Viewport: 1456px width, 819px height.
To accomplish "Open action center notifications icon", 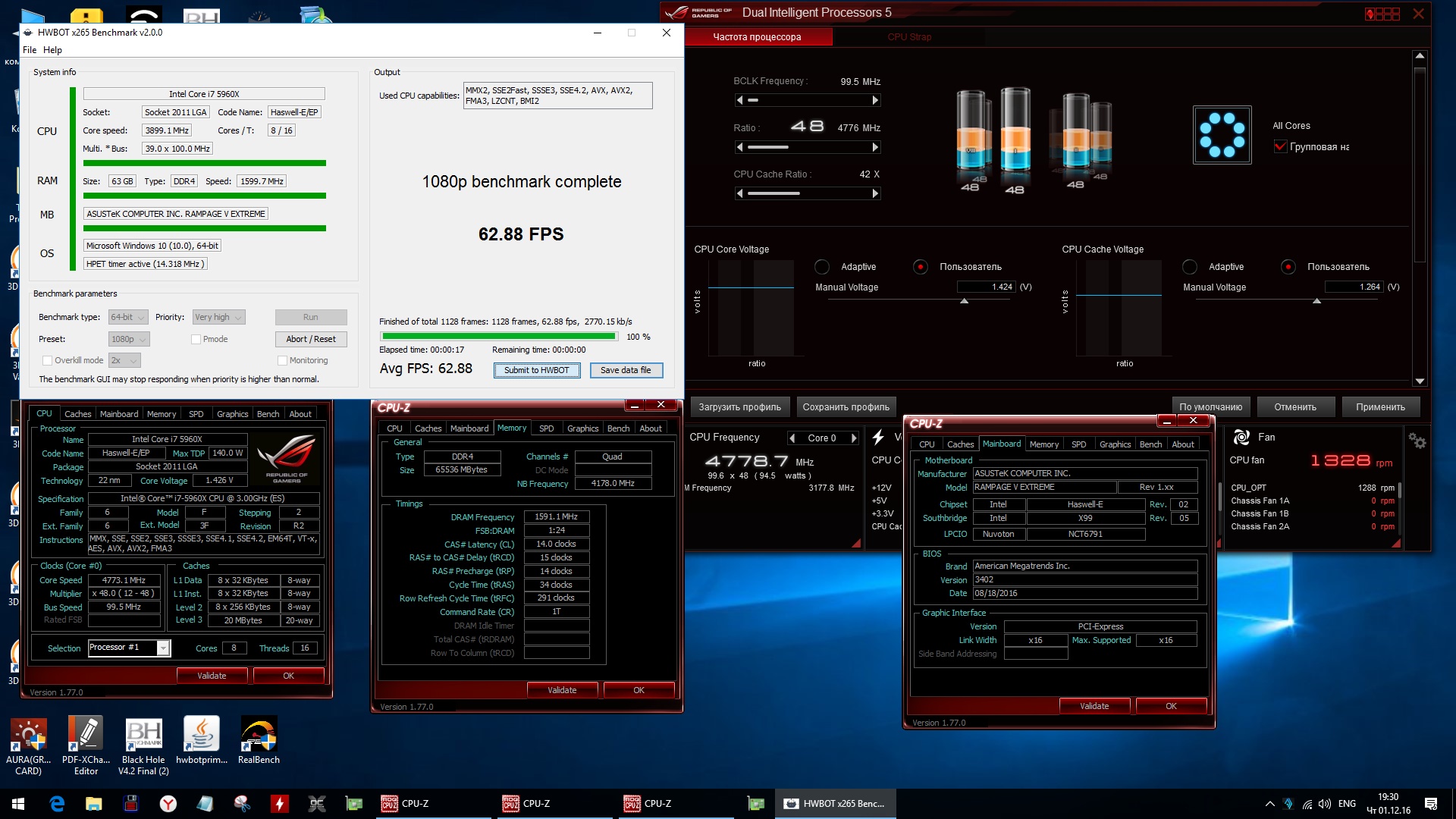I will (x=1431, y=804).
